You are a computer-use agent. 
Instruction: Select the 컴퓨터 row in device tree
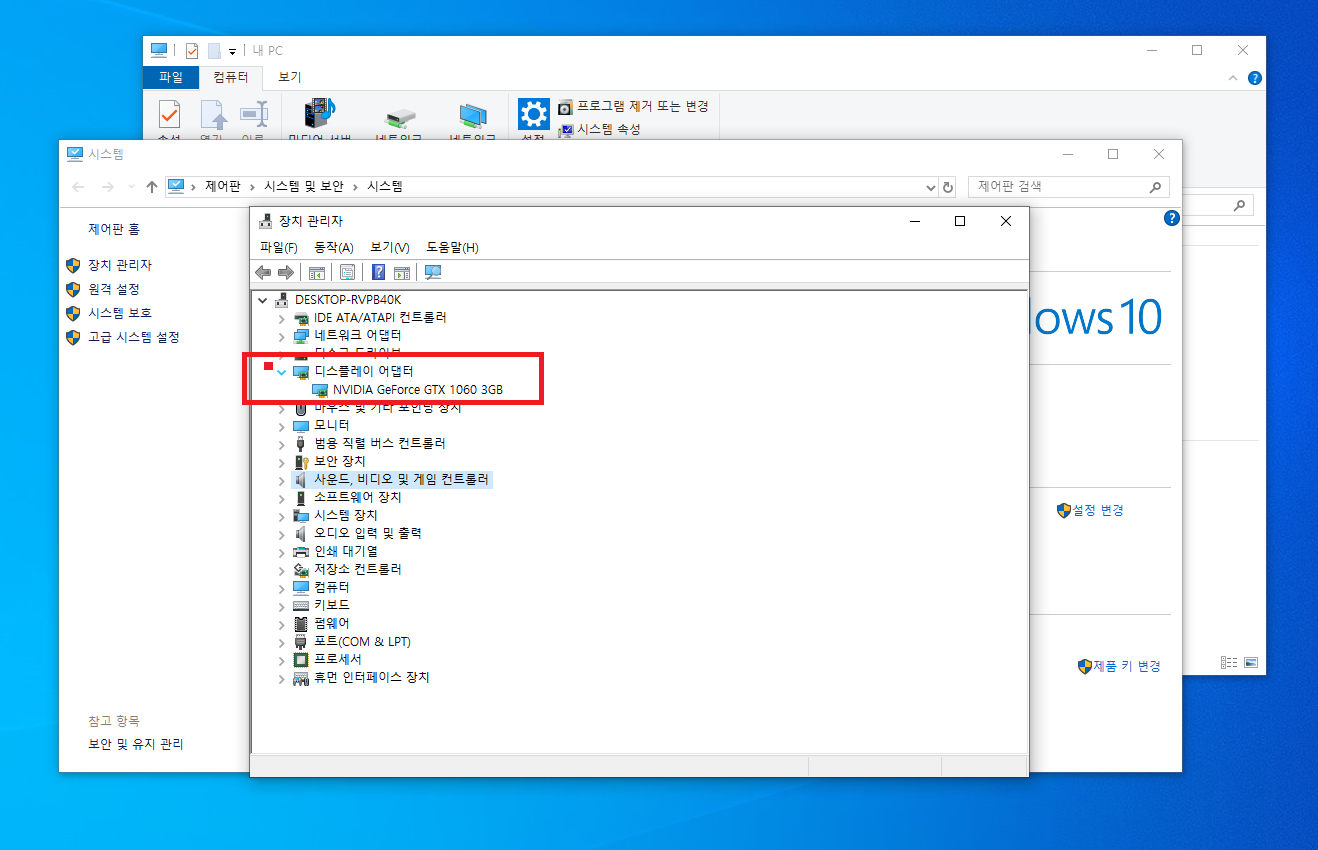click(332, 587)
